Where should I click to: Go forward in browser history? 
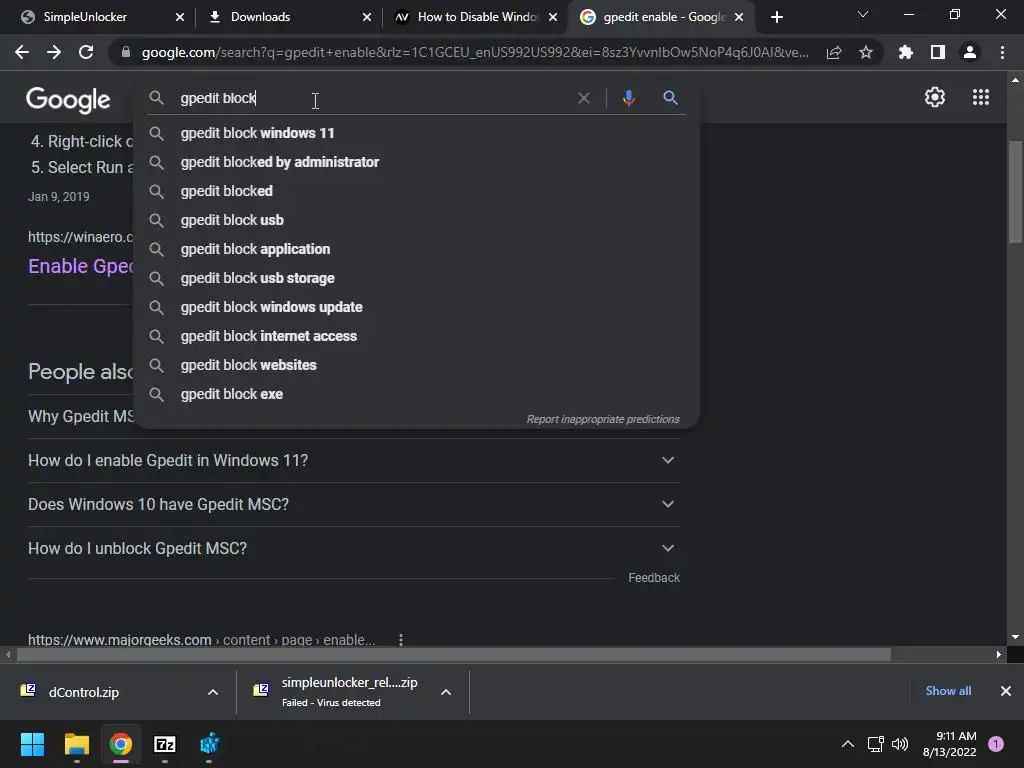54,52
